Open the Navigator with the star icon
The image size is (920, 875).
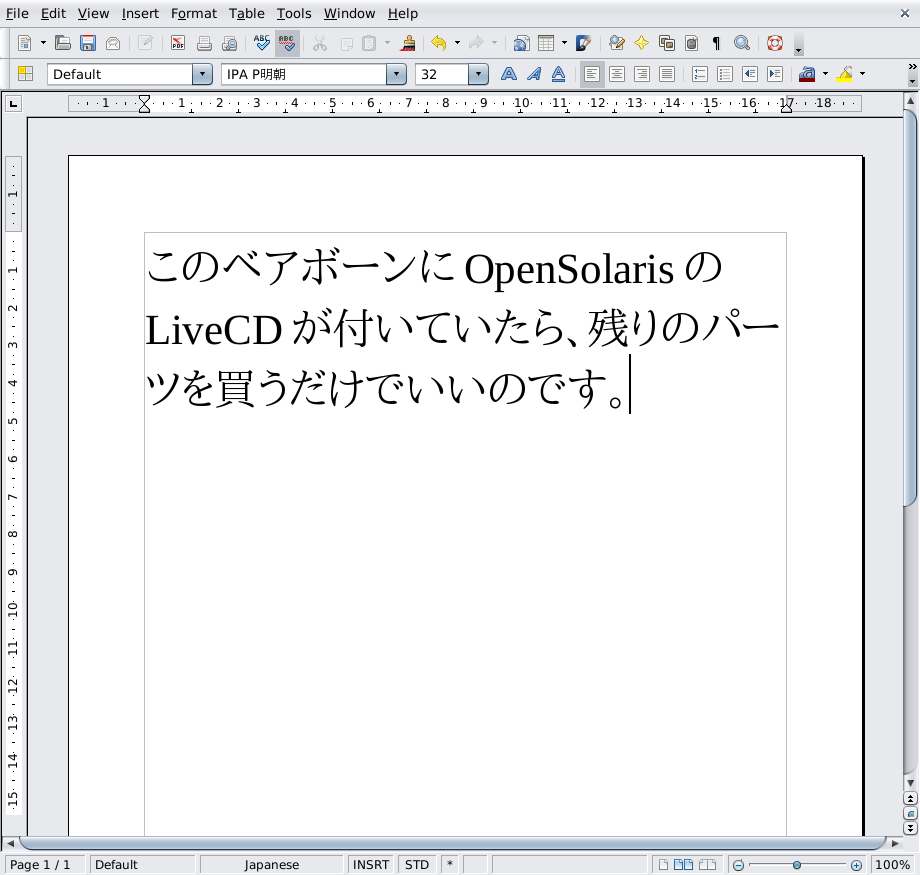641,43
